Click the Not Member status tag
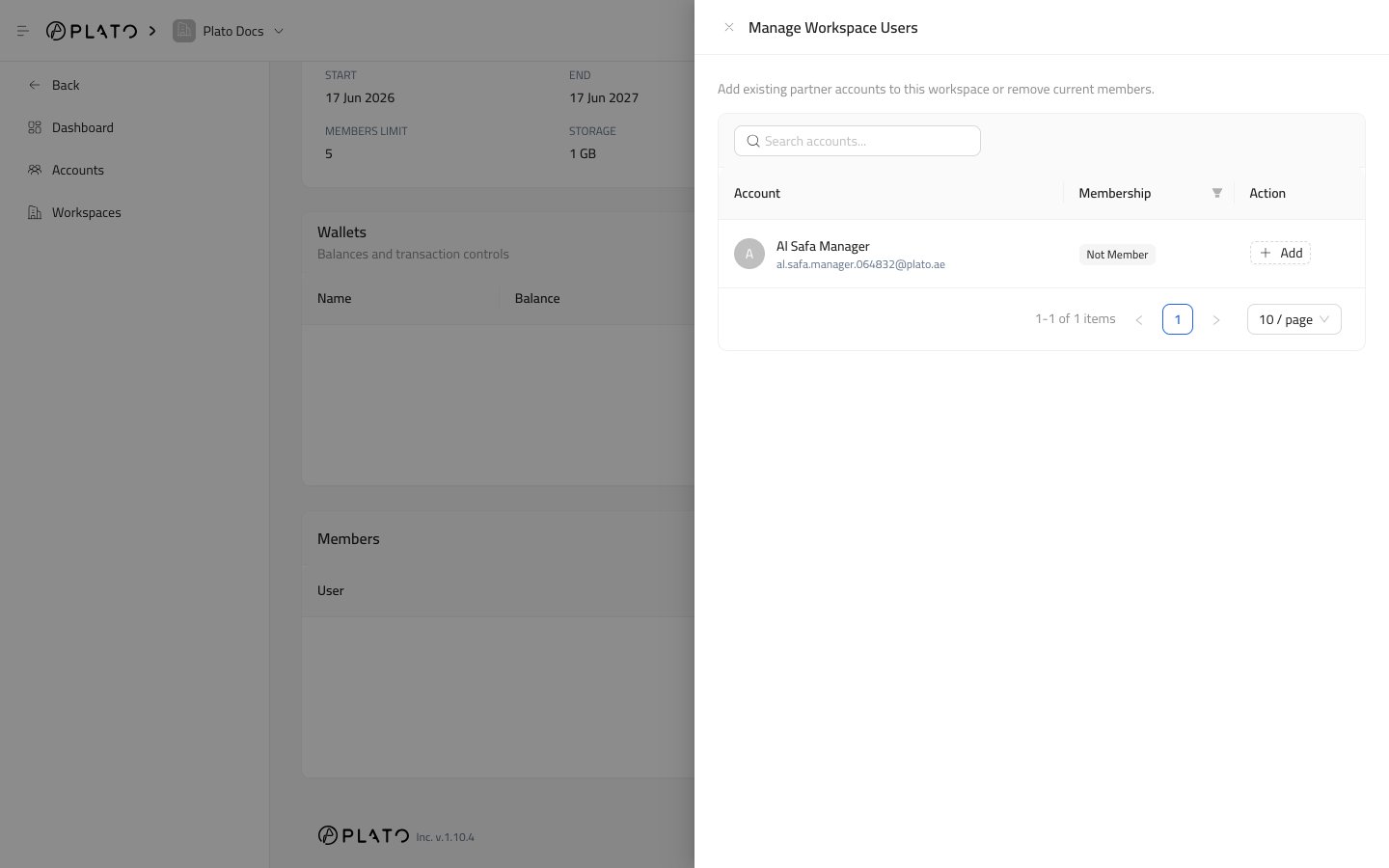This screenshot has width=1389, height=868. [x=1117, y=255]
